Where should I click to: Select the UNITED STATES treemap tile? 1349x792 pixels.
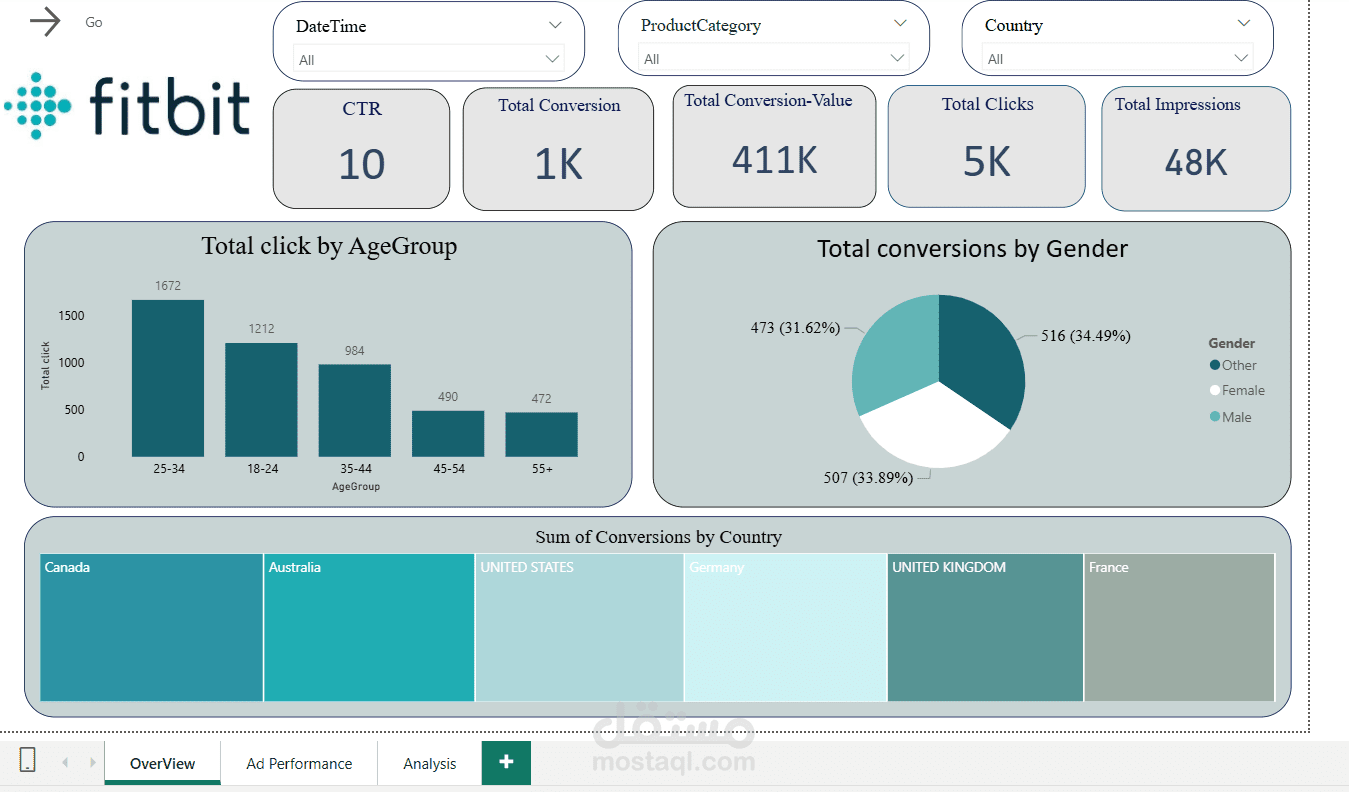580,627
